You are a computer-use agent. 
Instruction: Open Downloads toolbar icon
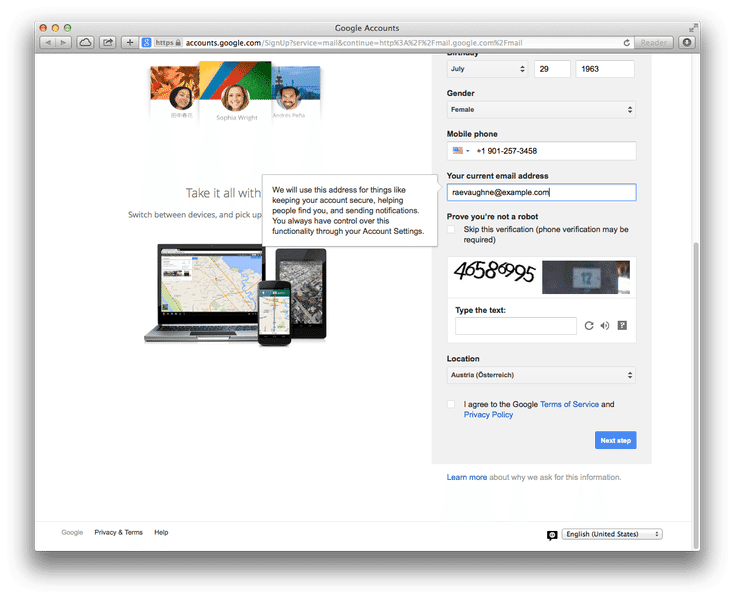click(687, 43)
